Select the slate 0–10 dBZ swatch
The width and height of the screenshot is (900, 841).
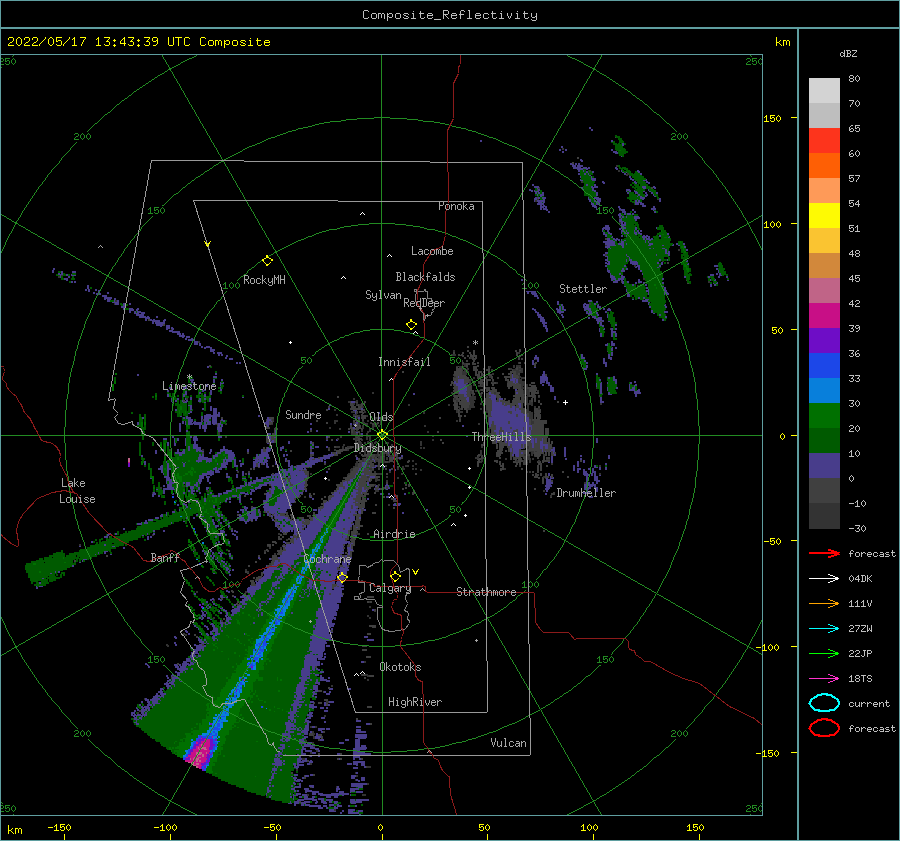(x=824, y=466)
